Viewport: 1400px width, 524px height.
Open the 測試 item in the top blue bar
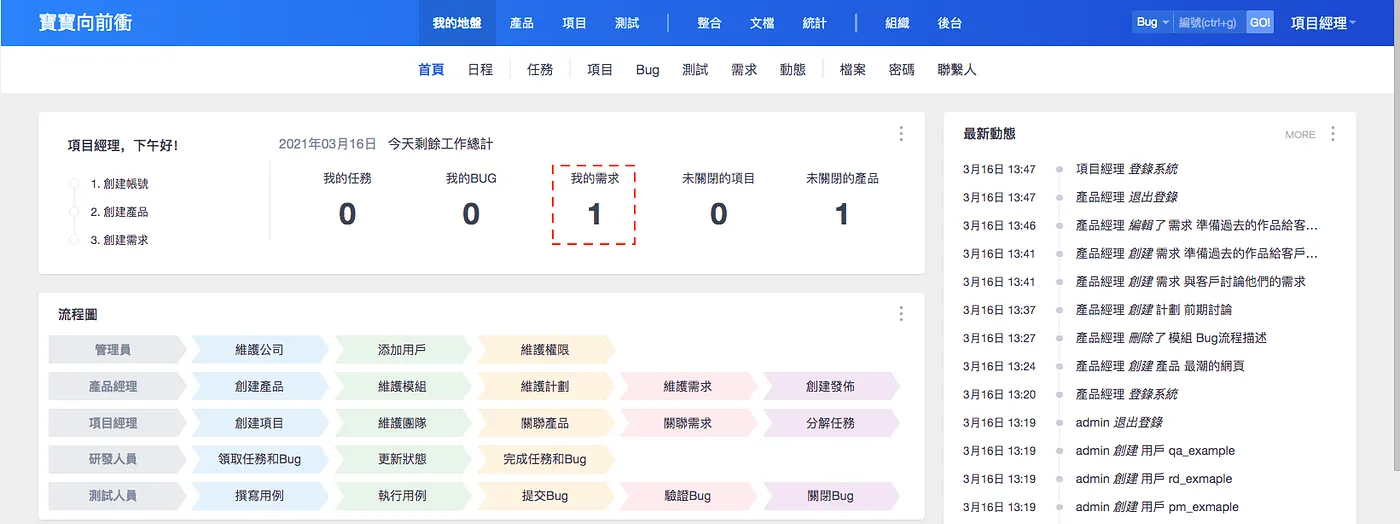tap(627, 23)
